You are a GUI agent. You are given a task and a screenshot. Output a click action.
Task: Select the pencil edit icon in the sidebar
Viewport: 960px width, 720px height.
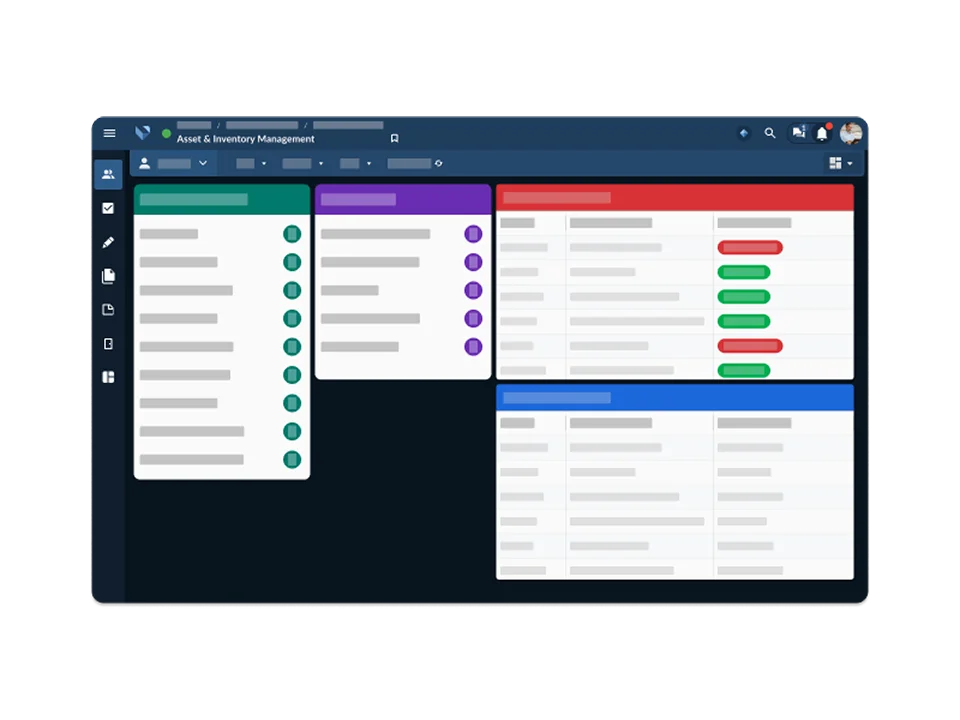coord(108,242)
